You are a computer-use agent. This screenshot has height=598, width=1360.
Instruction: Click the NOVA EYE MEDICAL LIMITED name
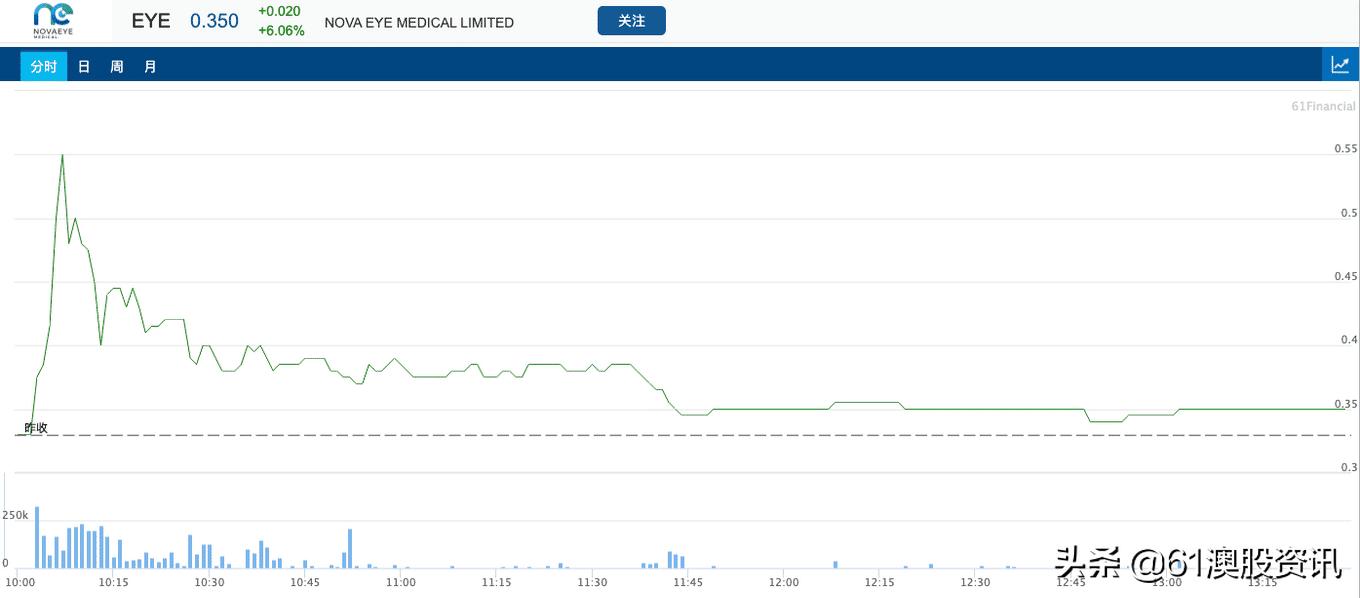pyautogui.click(x=419, y=23)
